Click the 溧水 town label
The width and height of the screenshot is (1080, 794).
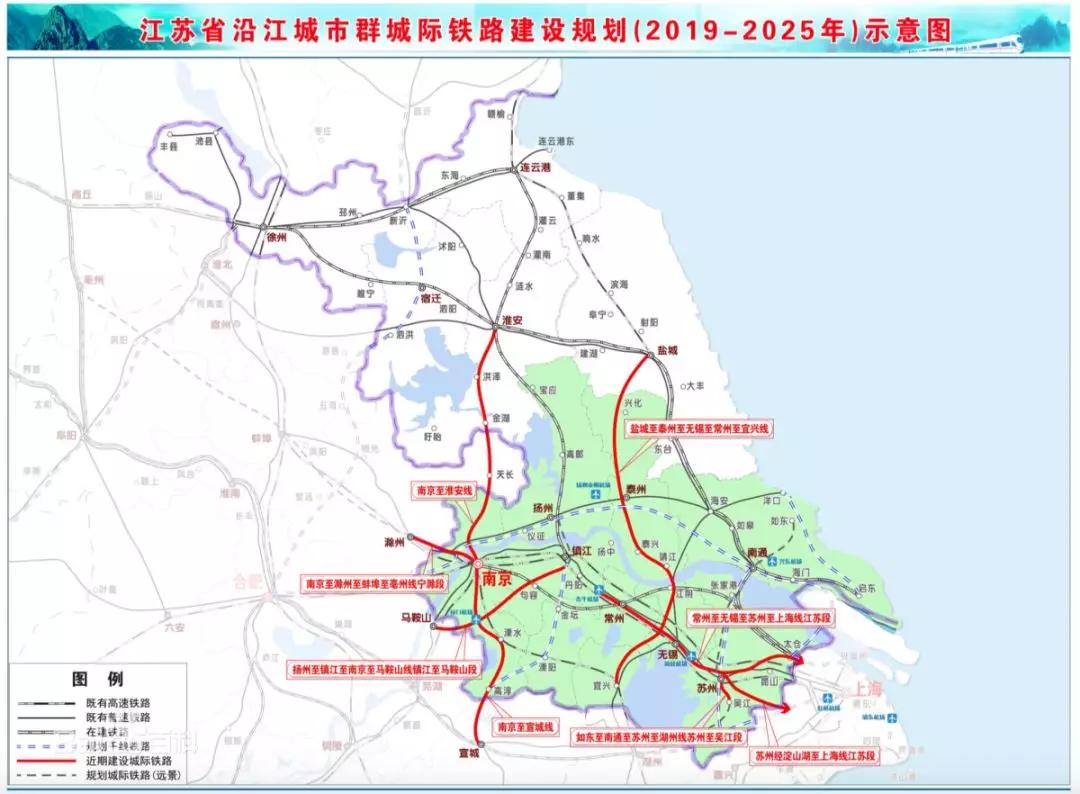point(512,632)
